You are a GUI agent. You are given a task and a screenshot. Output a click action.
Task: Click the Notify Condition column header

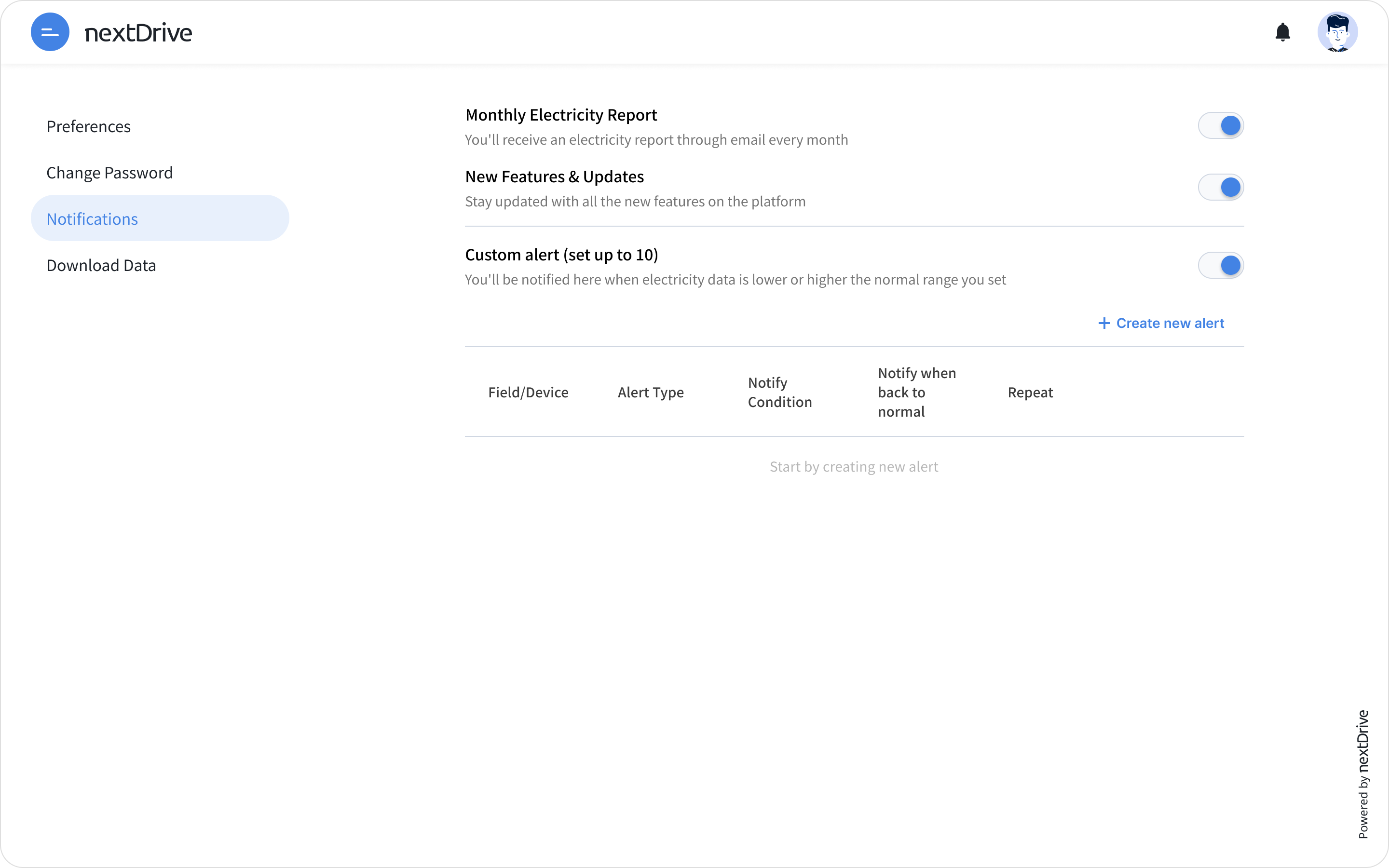click(779, 392)
